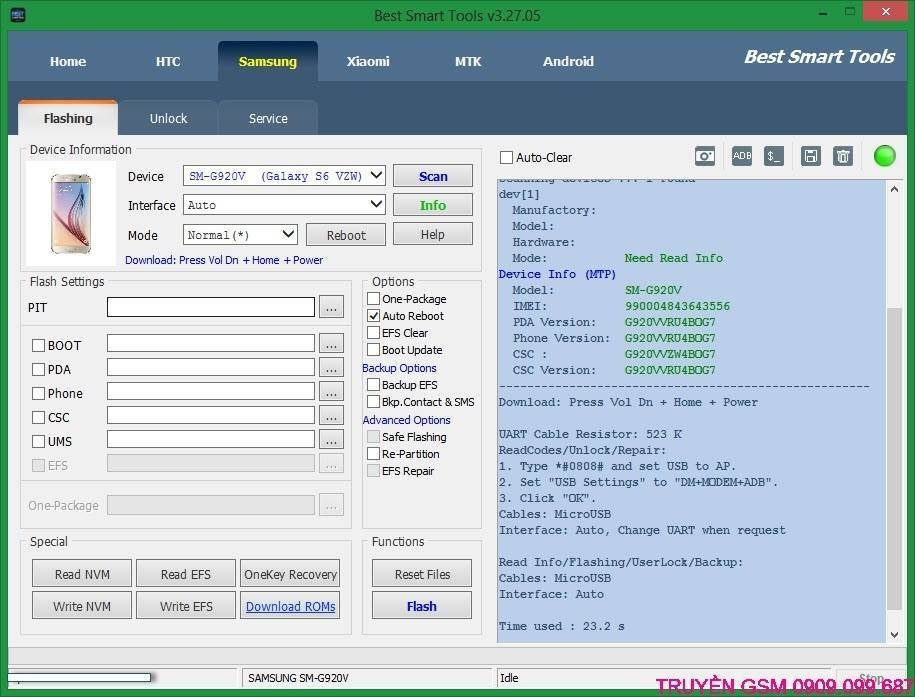
Task: Open the Unlock sub-tab
Action: point(168,119)
